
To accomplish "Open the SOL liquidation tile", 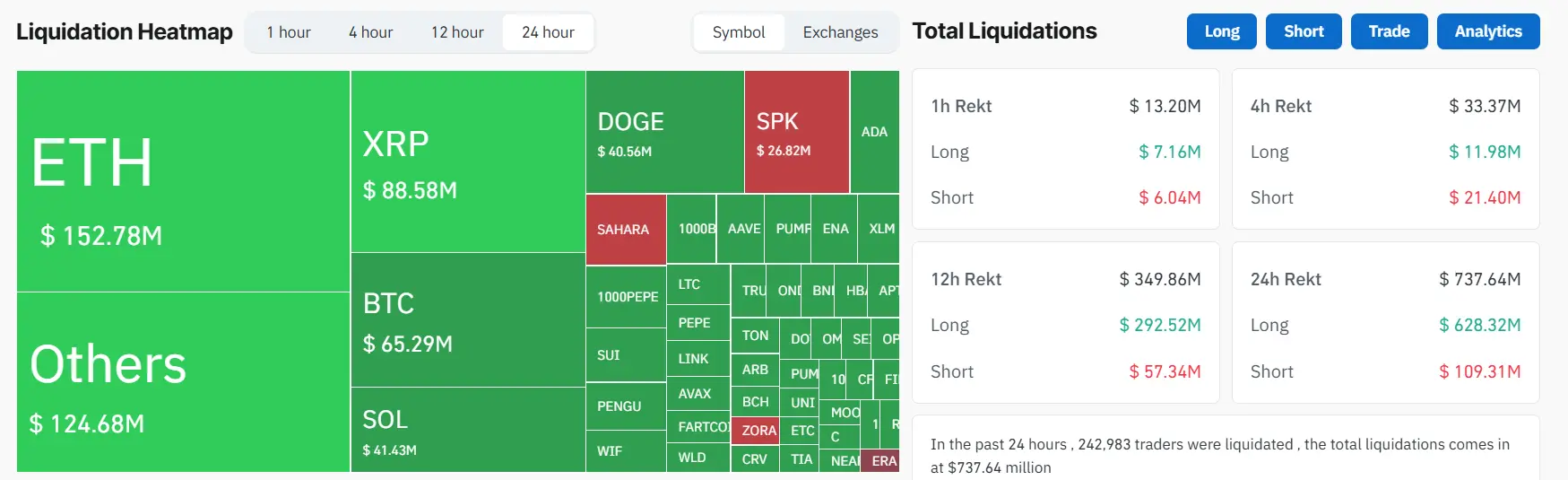I will tap(468, 430).
